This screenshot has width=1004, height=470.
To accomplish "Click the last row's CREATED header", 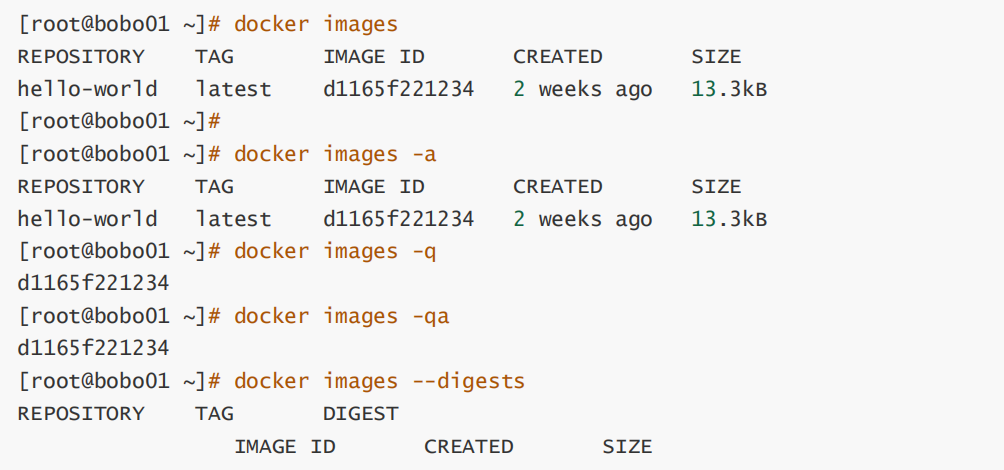I will click(468, 446).
